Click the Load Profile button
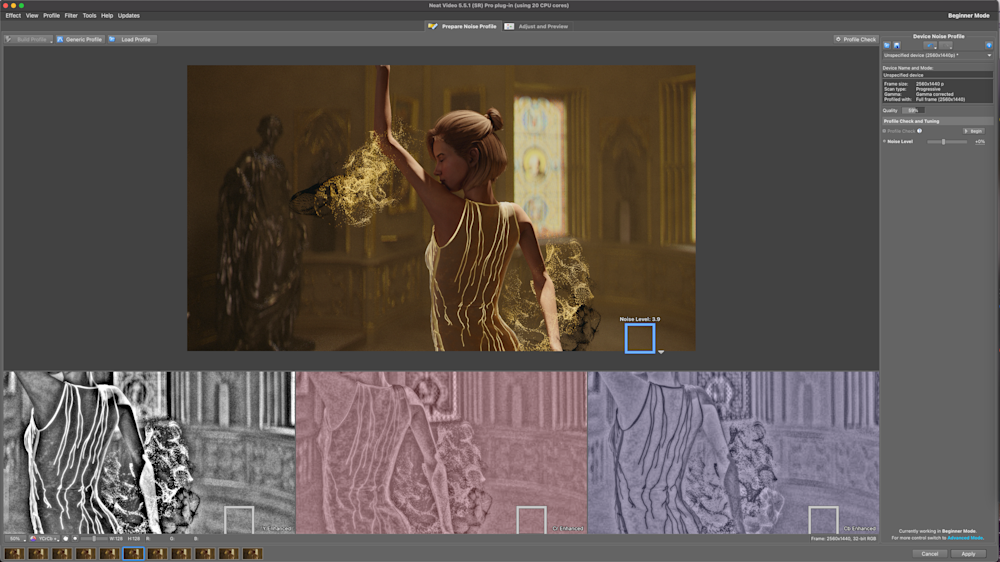 [x=131, y=40]
